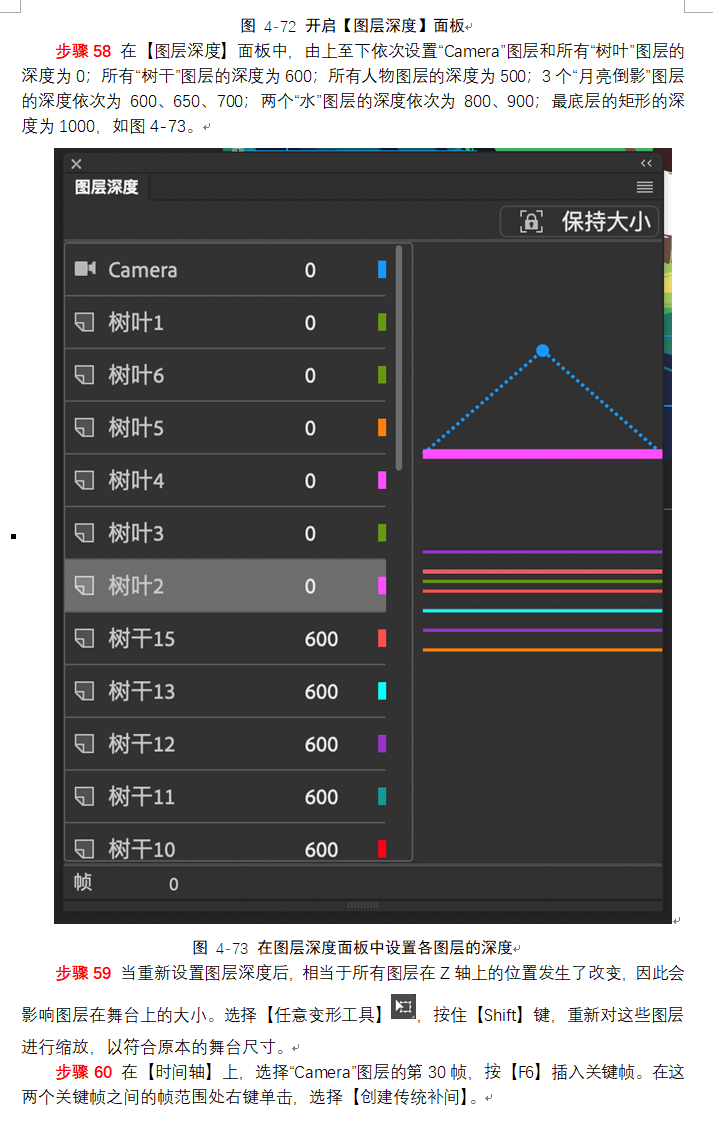Click the 树干15 layer icon
This screenshot has height=1128, width=721.
pos(85,638)
